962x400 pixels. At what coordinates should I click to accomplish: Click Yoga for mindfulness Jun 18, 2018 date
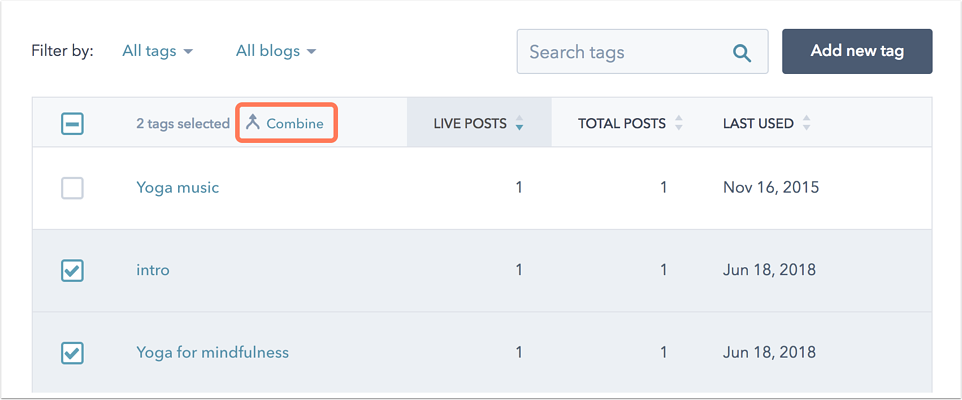769,352
